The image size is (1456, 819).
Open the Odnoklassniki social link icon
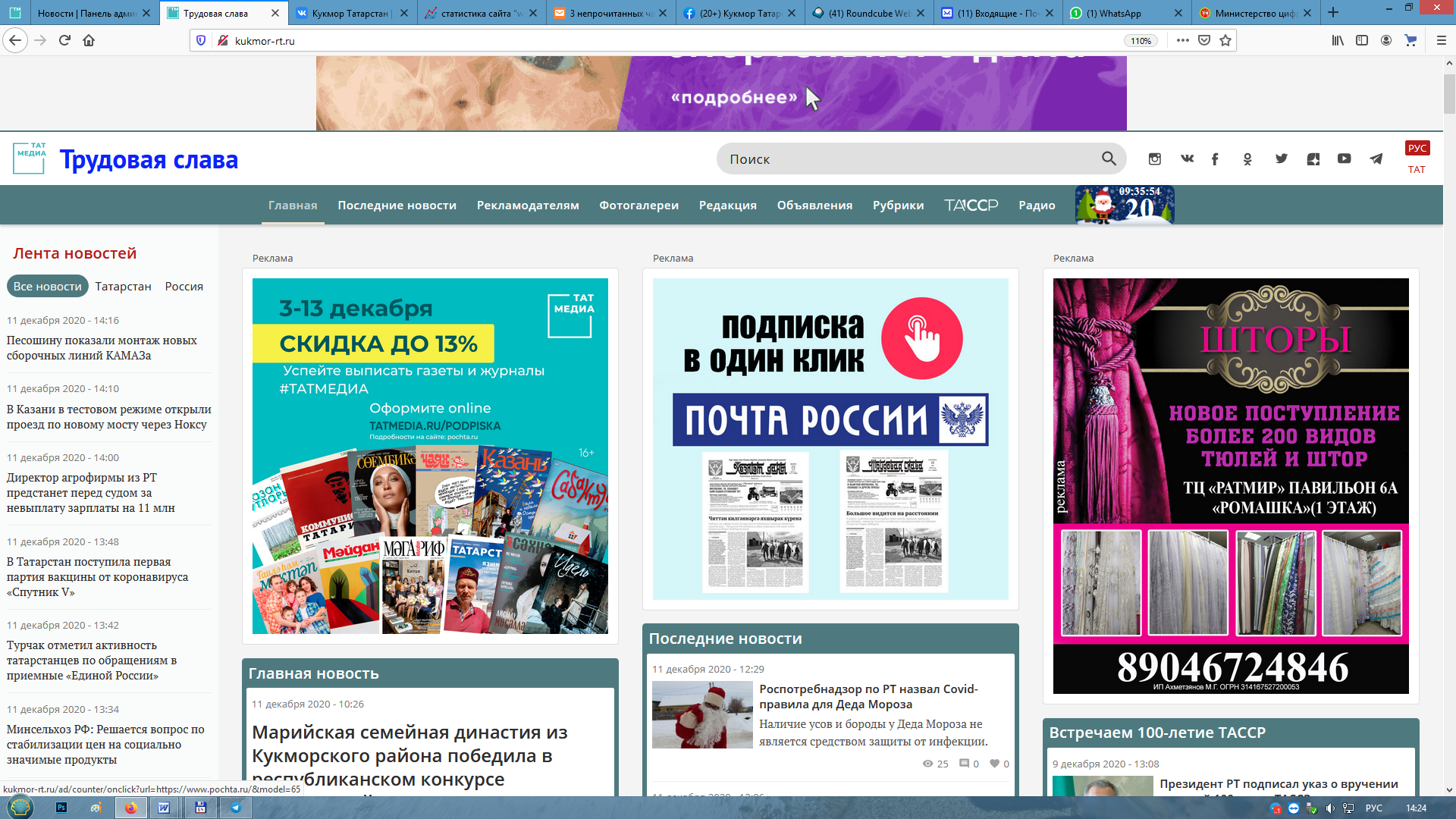pyautogui.click(x=1247, y=159)
